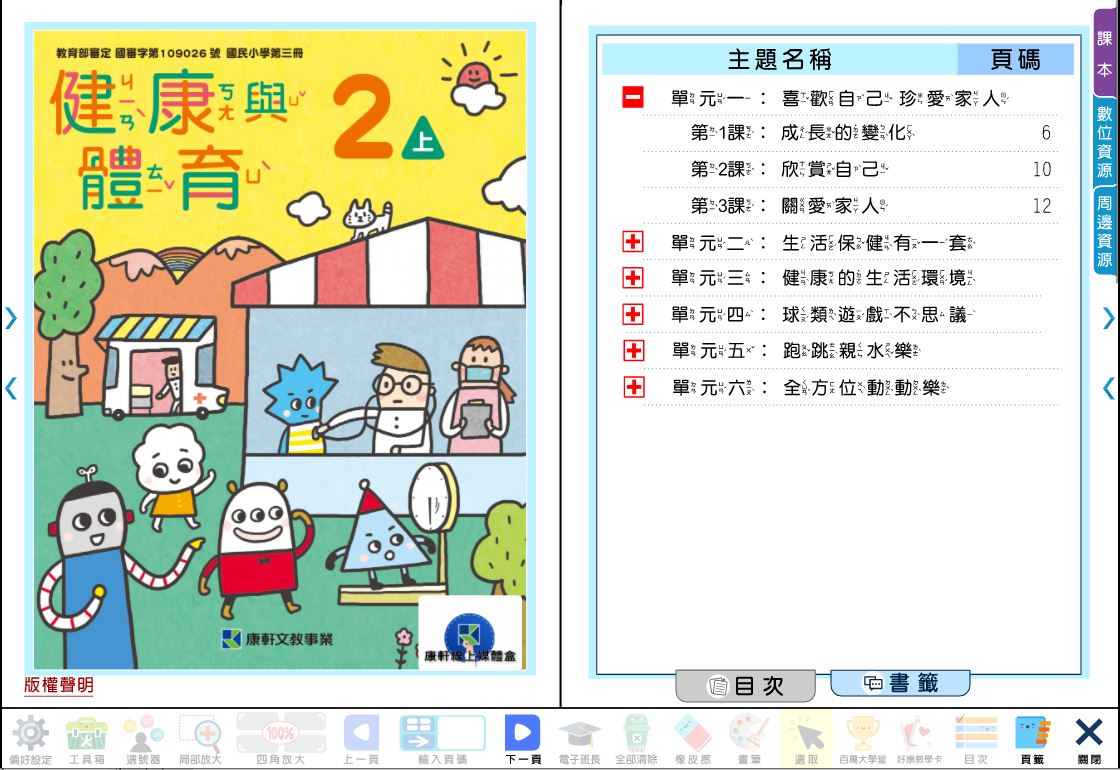Click the 康軒文教事業 publisher logo on cover

pos(277,639)
